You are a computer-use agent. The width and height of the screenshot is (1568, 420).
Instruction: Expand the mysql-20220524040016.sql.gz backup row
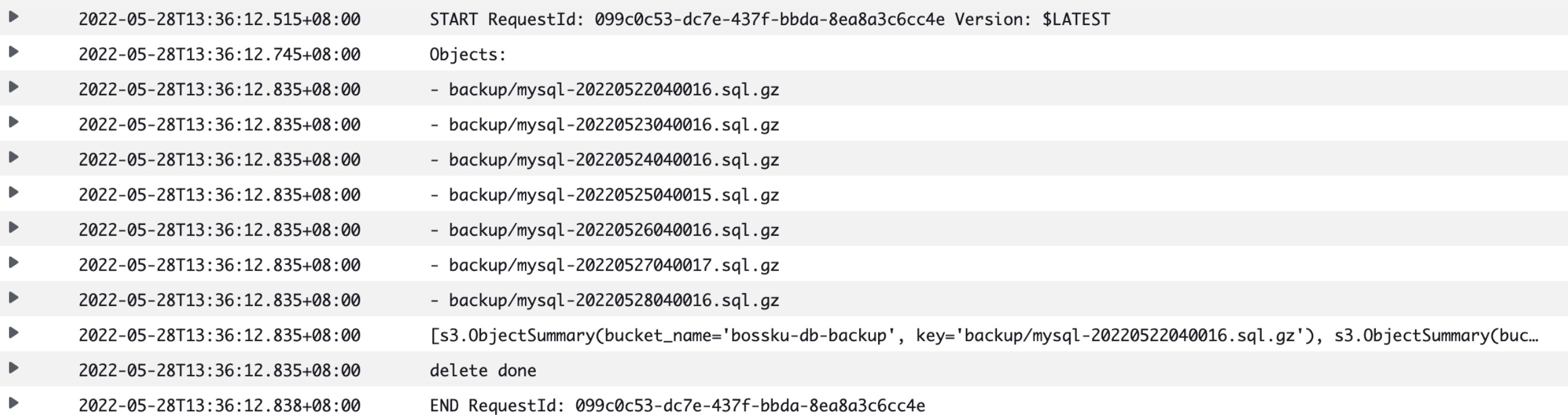pos(13,157)
